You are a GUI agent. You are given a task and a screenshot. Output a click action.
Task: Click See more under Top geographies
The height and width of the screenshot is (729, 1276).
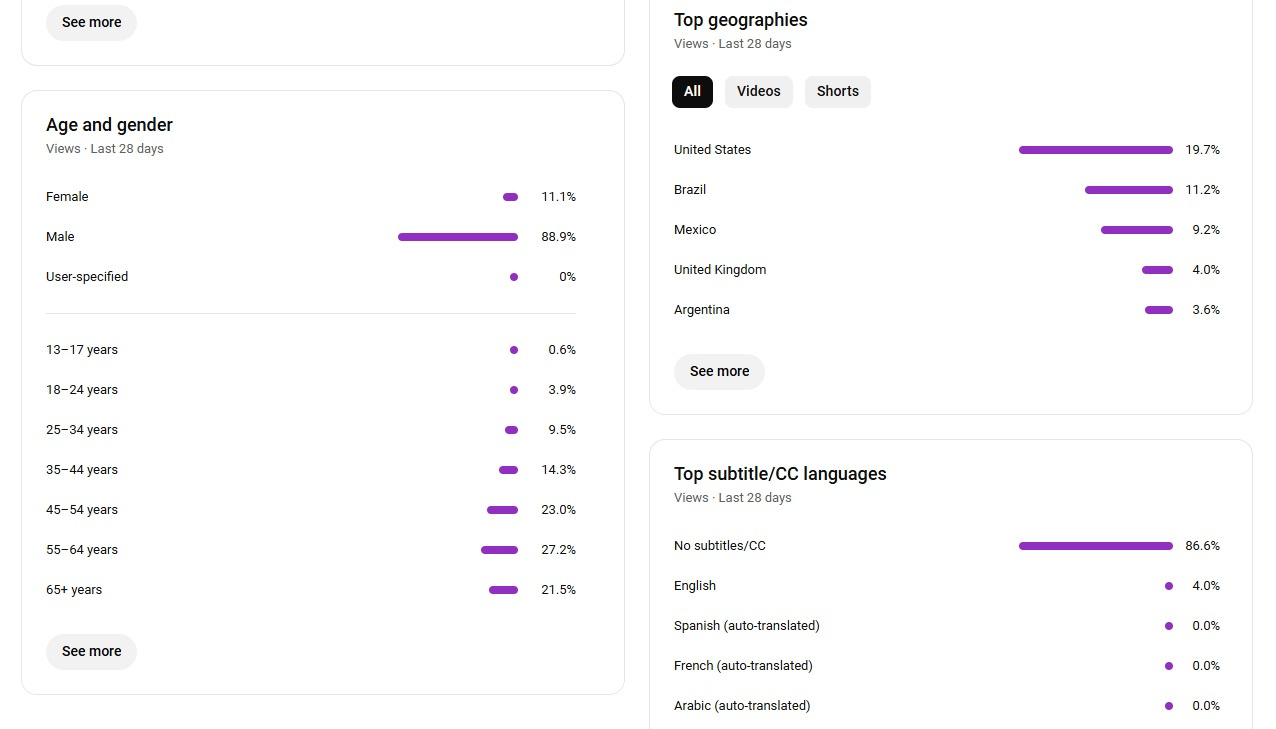pos(719,371)
